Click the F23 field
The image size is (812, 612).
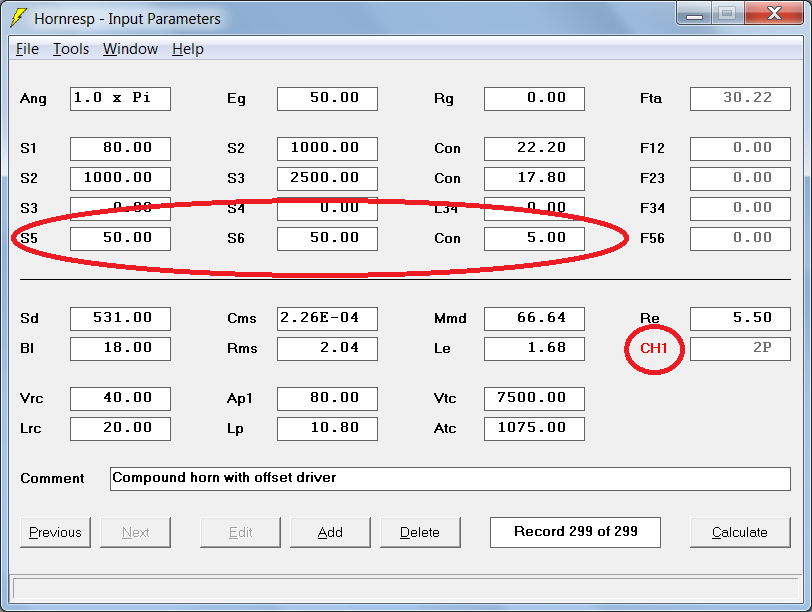(741, 179)
